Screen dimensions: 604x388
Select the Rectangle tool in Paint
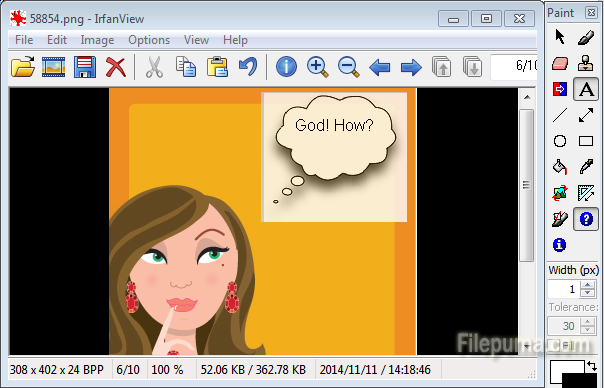pos(586,141)
